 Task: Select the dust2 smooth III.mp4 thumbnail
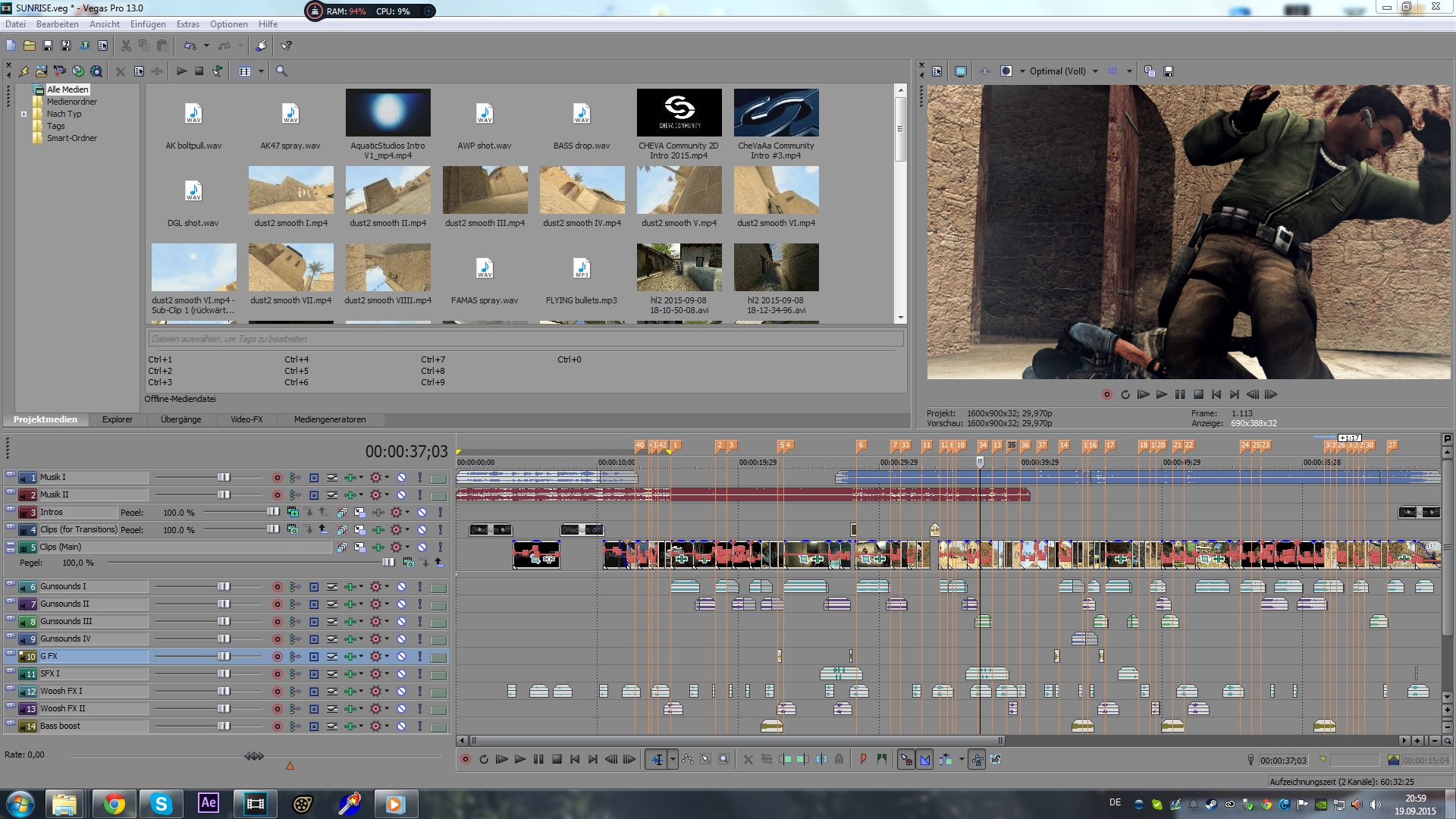pos(485,191)
